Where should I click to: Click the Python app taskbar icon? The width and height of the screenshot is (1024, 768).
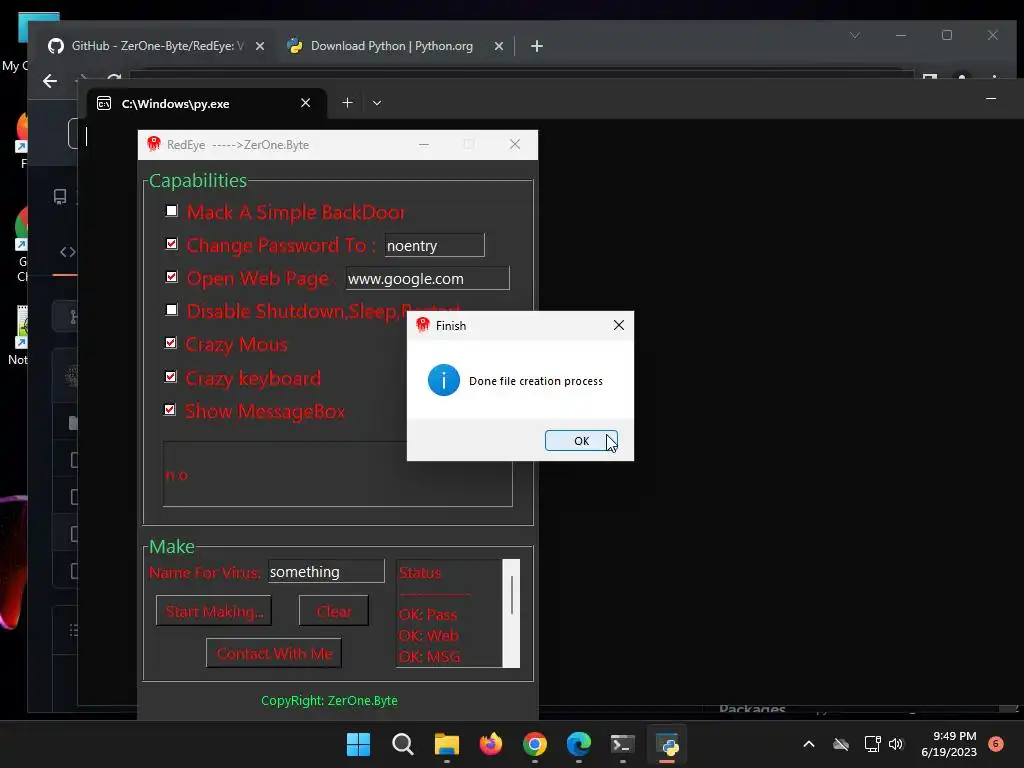667,744
